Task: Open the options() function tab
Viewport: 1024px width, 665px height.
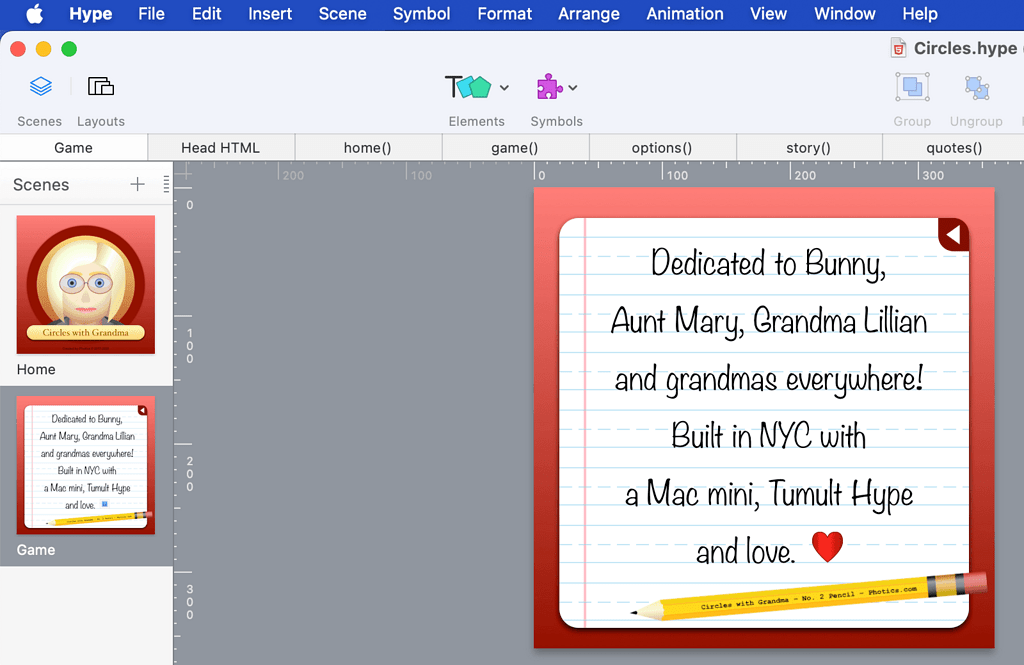Action: pos(662,148)
